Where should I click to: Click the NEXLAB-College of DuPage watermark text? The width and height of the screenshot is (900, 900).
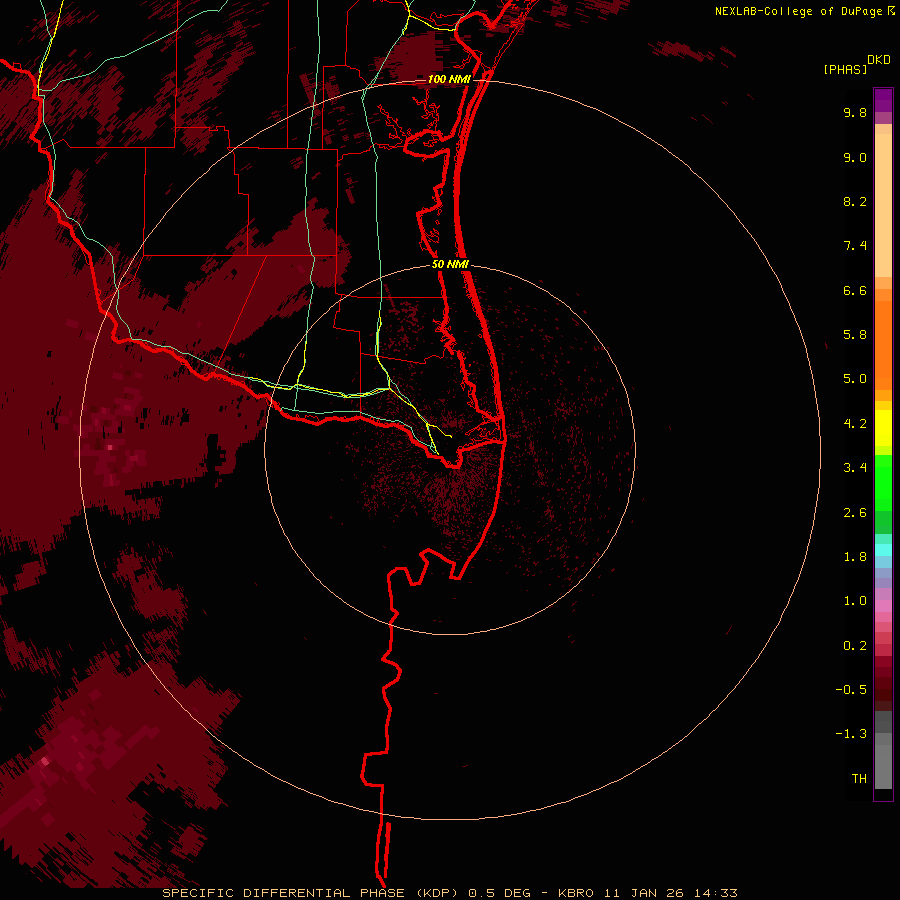804,11
